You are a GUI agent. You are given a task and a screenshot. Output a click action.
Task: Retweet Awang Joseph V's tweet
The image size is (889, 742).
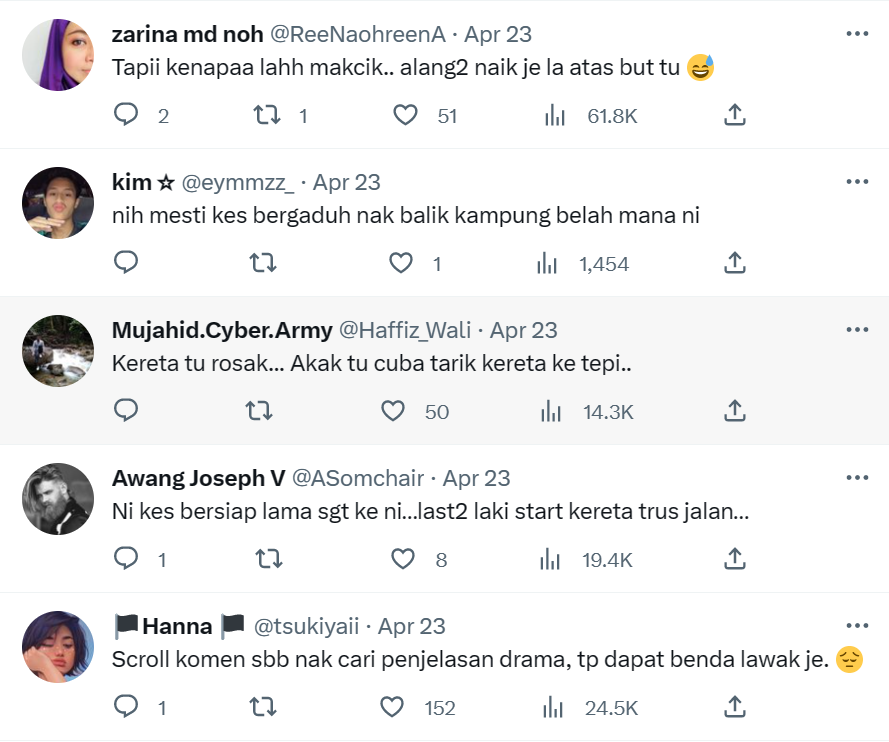[x=267, y=559]
